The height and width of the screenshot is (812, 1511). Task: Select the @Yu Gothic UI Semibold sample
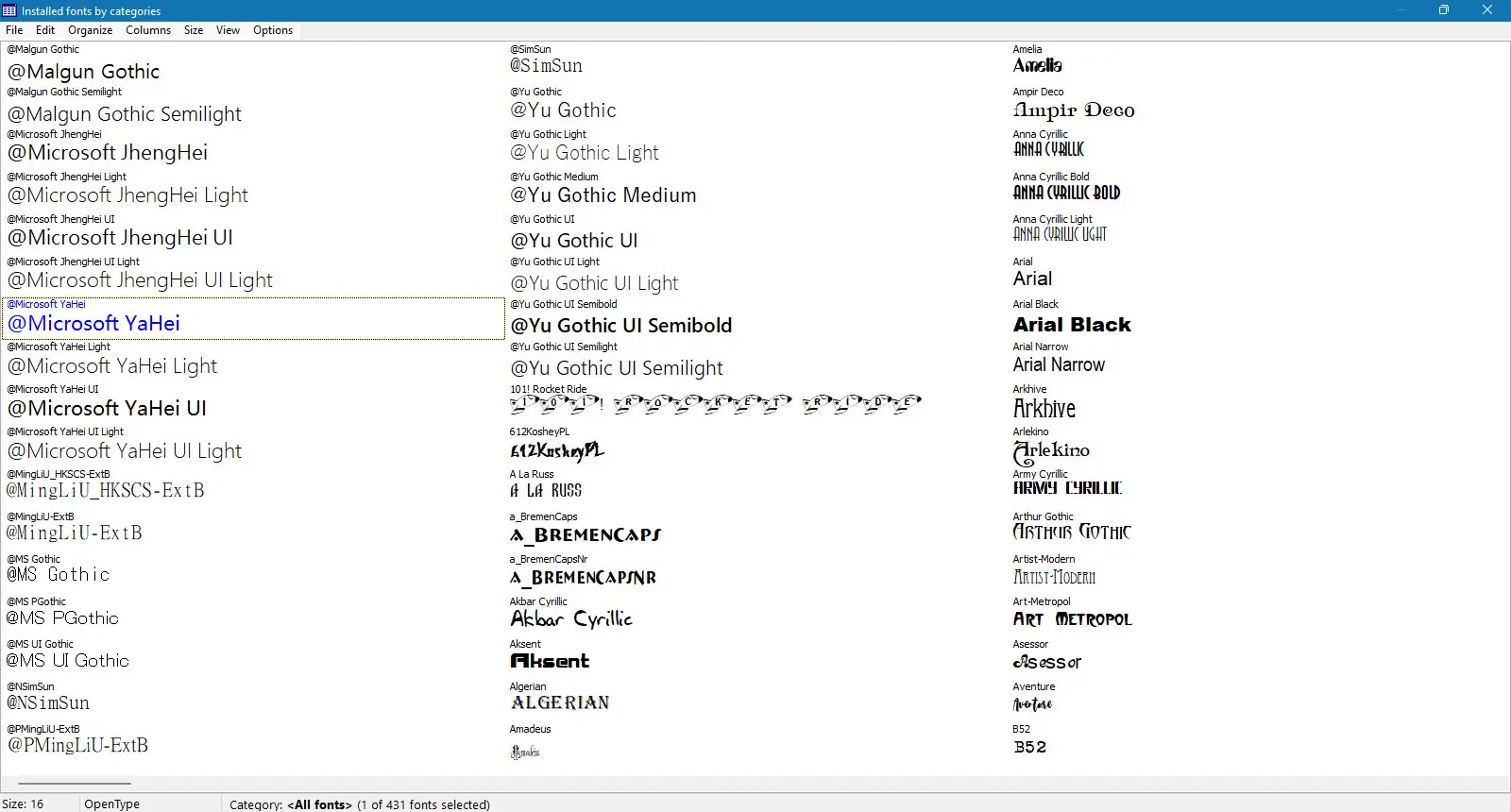point(621,326)
